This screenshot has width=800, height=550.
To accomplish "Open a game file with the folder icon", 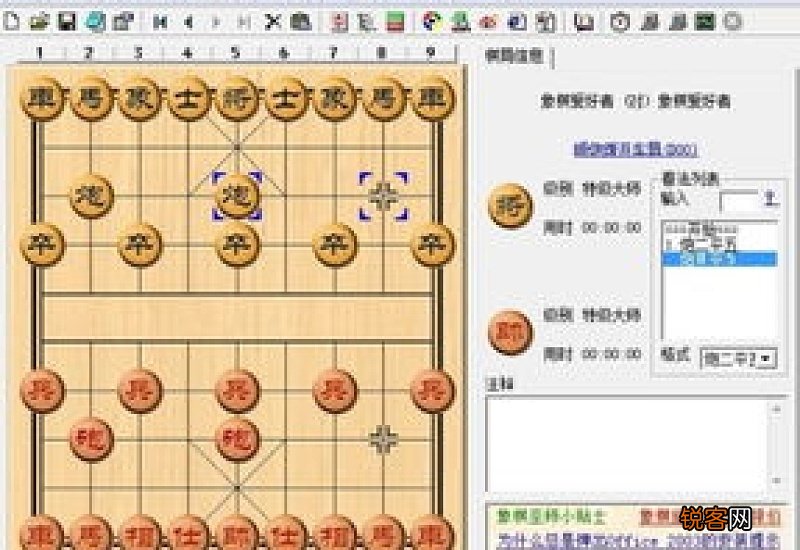I will (x=39, y=21).
